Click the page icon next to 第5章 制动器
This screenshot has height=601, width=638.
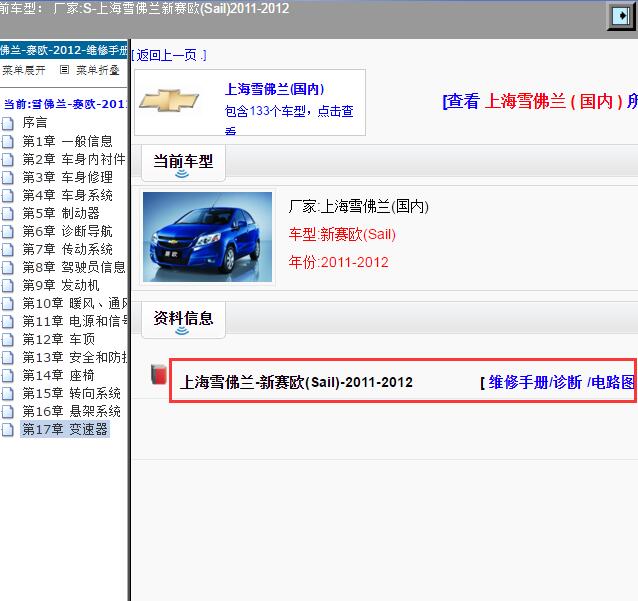(8, 213)
